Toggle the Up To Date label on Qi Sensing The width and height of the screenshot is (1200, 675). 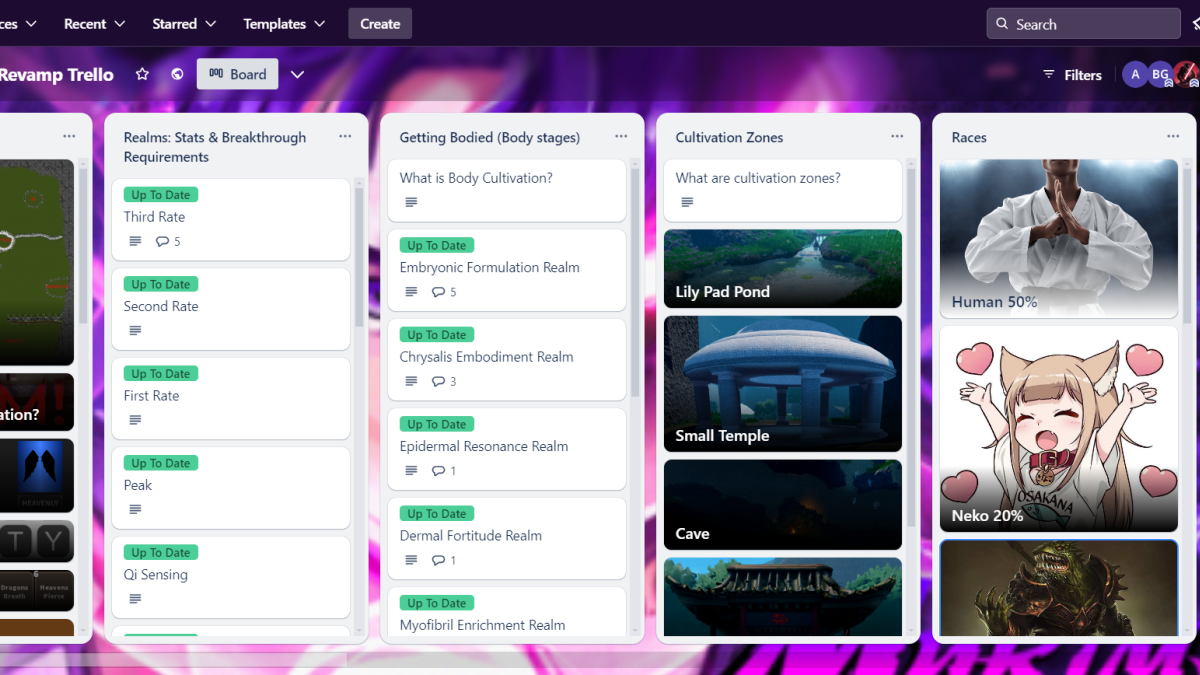click(160, 552)
